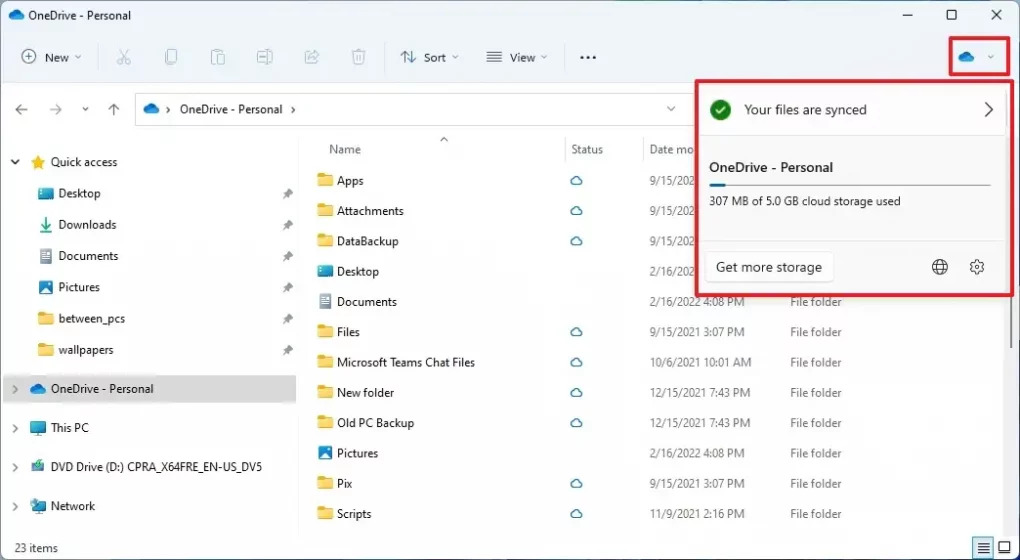Sort by the Status column header
This screenshot has height=560, width=1020.
click(587, 149)
